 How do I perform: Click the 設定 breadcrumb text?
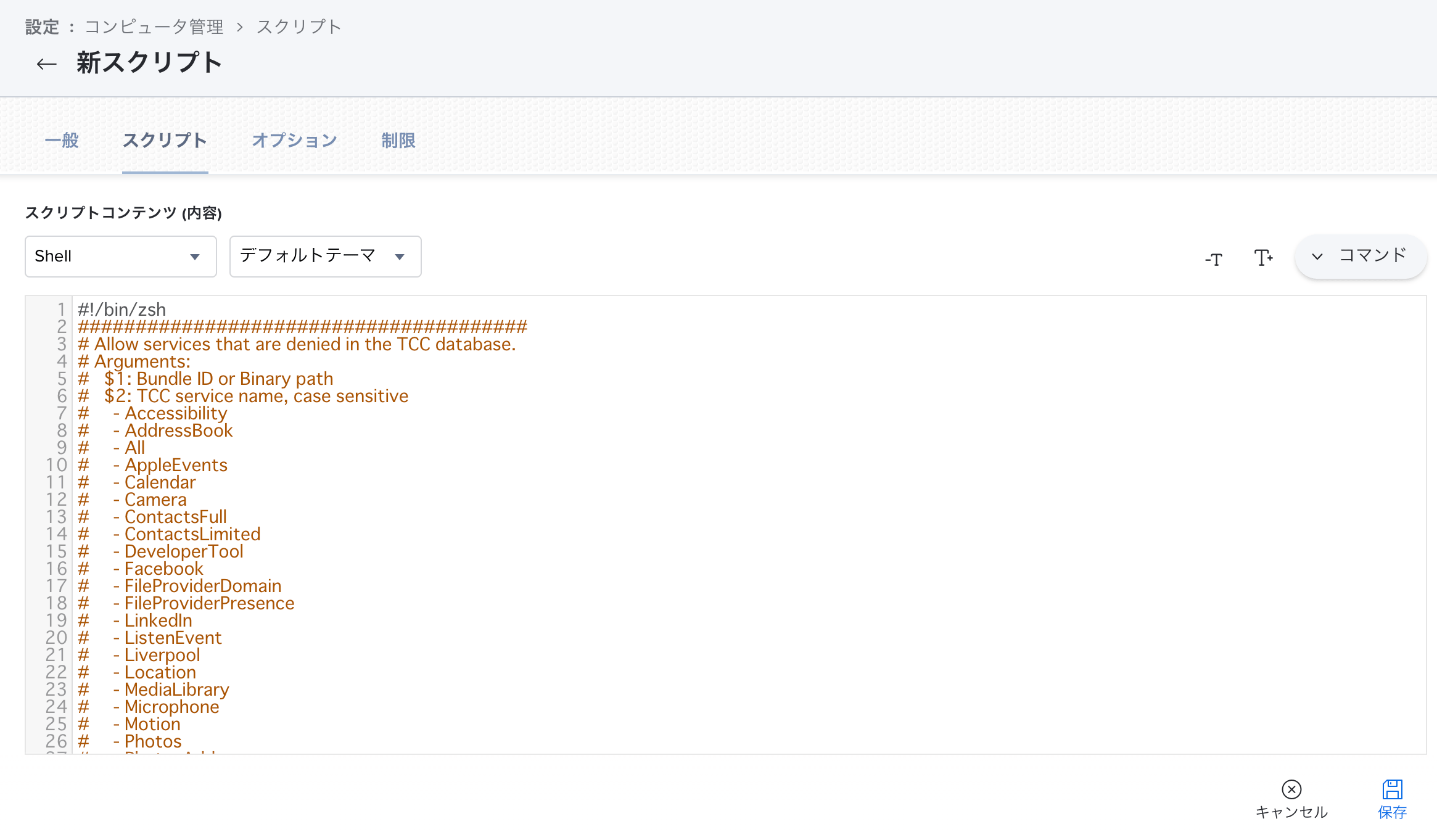42,27
